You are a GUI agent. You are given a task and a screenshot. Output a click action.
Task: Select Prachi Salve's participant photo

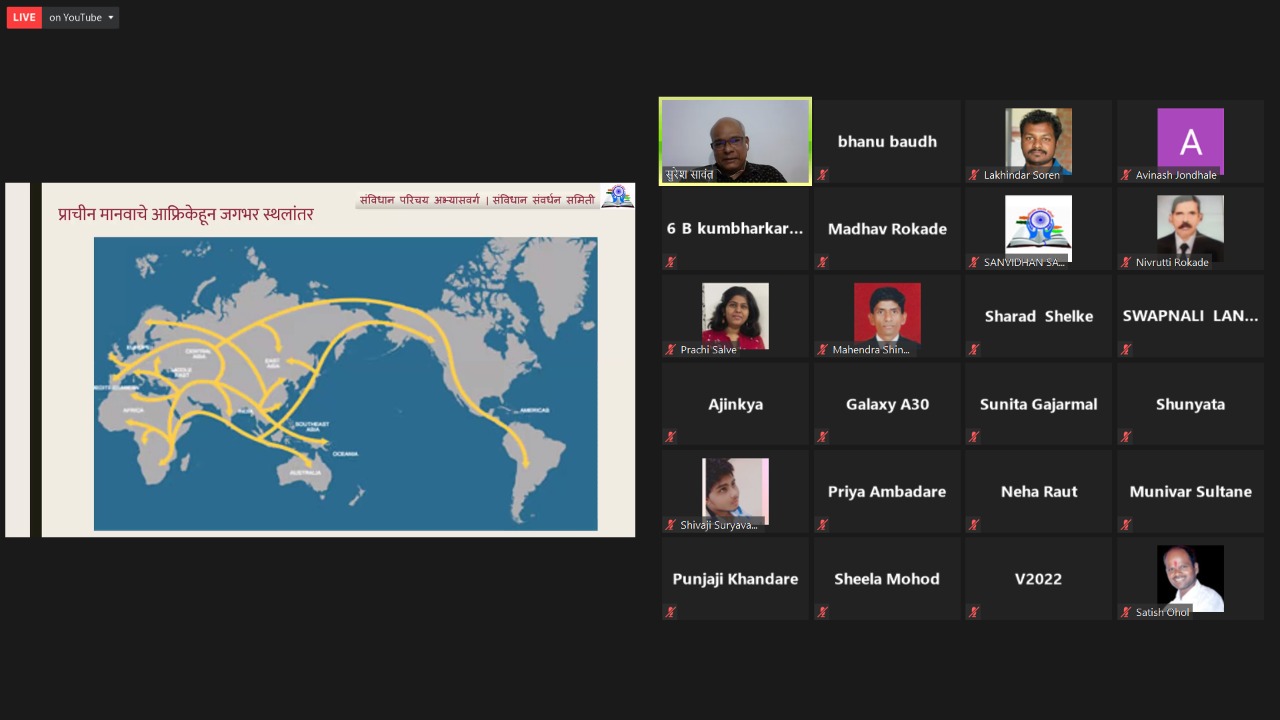tap(735, 315)
